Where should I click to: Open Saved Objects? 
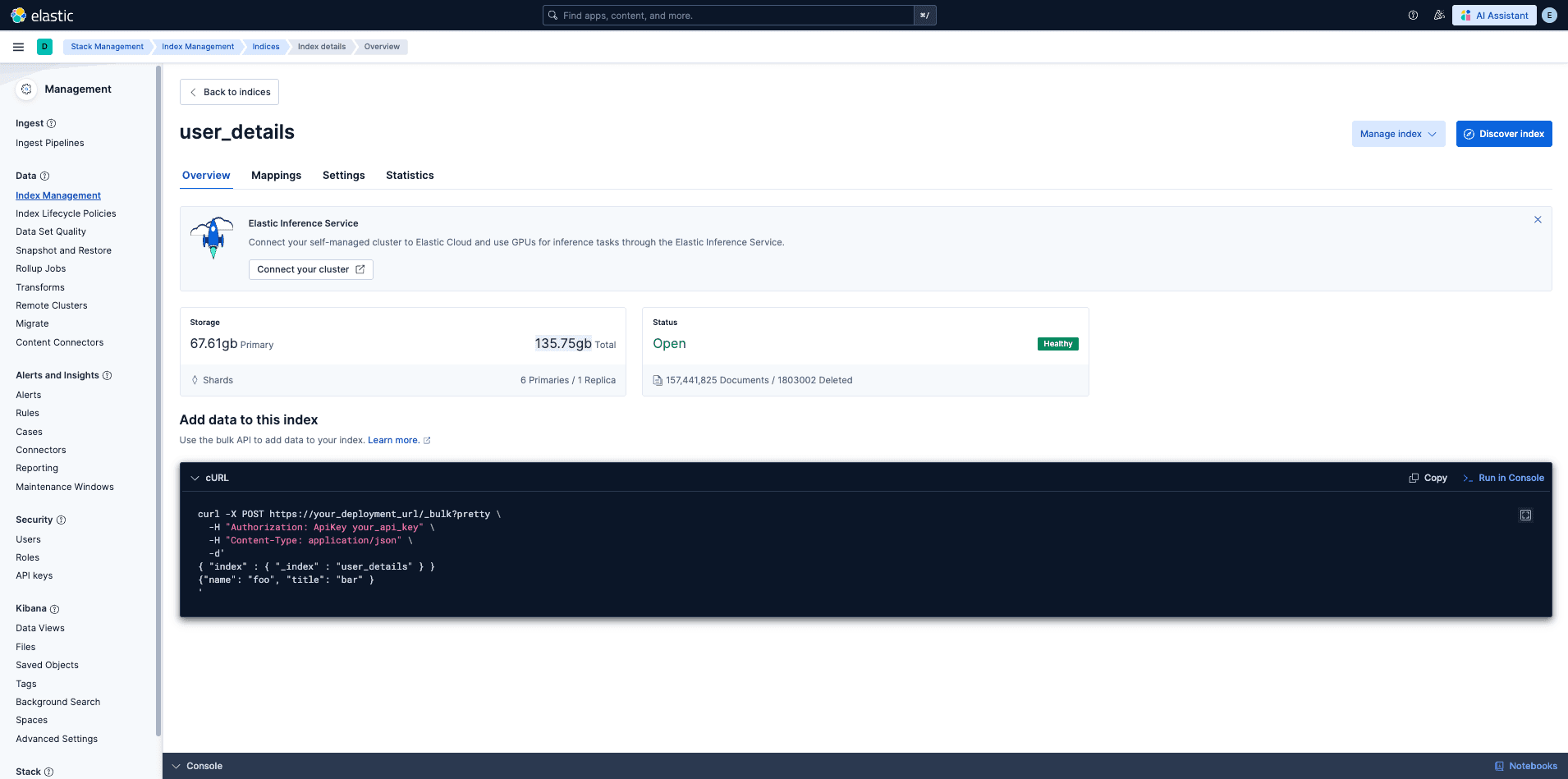[x=47, y=666]
